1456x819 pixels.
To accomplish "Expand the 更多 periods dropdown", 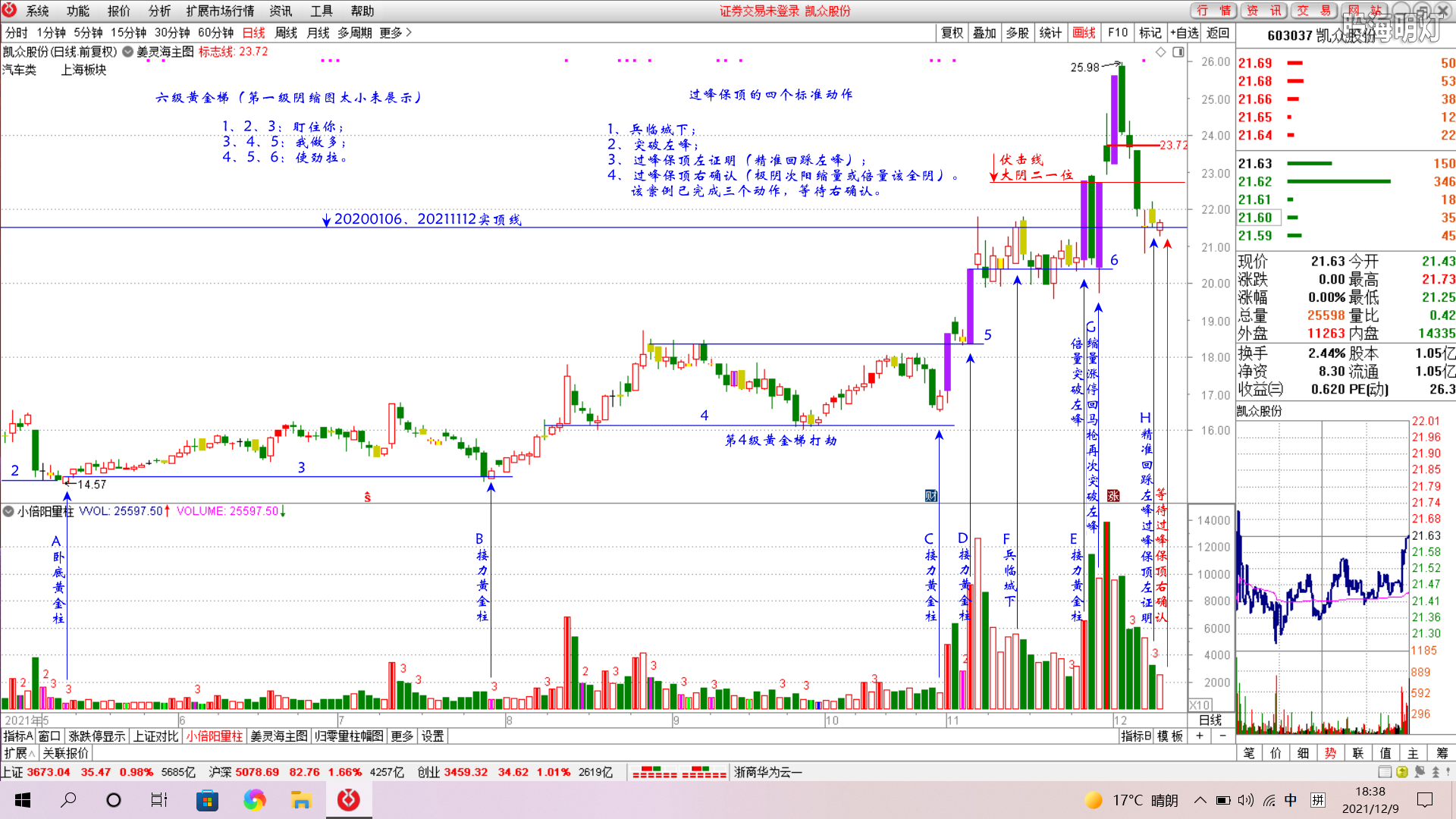I will pyautogui.click(x=395, y=33).
